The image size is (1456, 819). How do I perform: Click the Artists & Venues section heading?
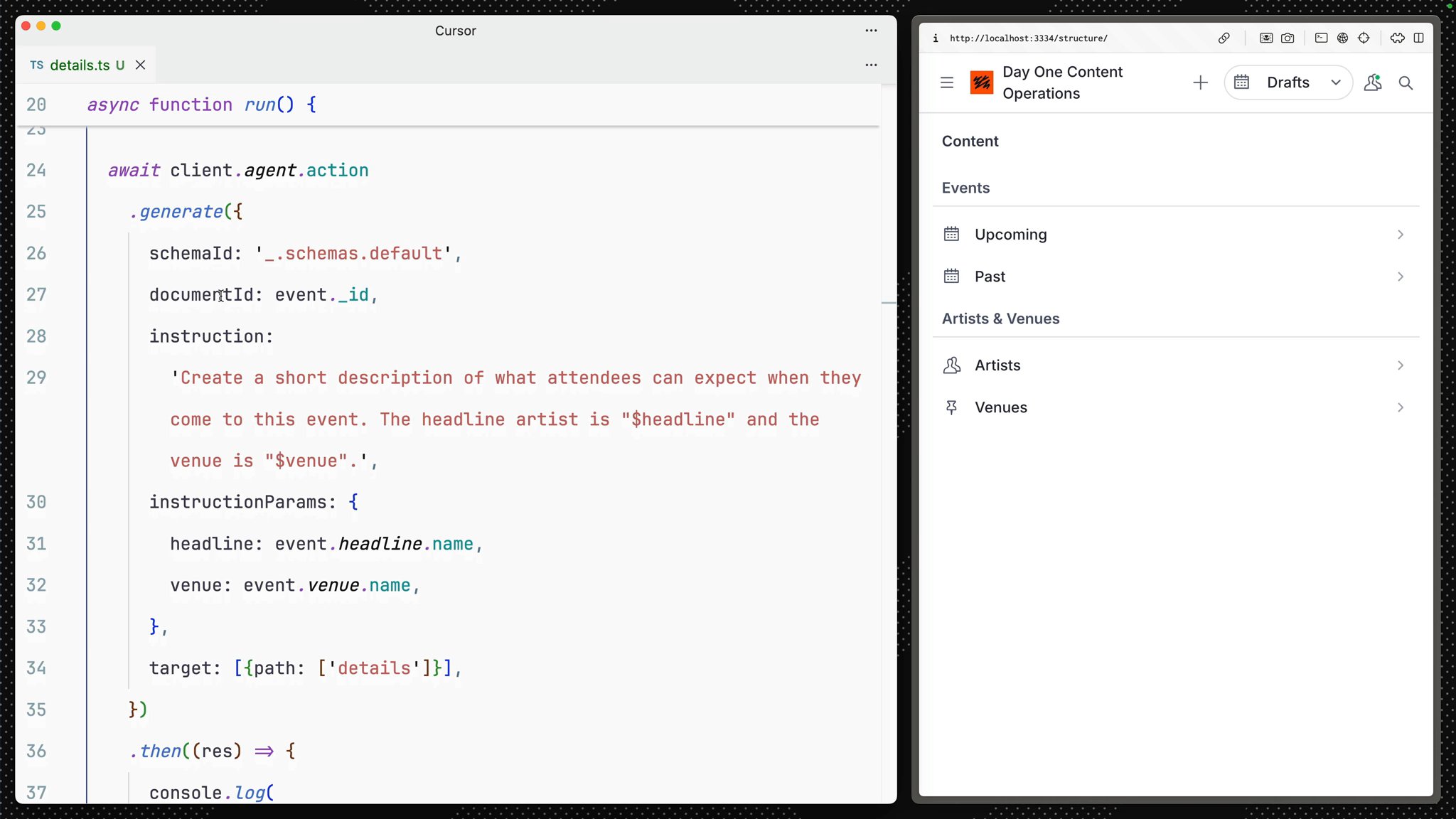click(1000, 318)
